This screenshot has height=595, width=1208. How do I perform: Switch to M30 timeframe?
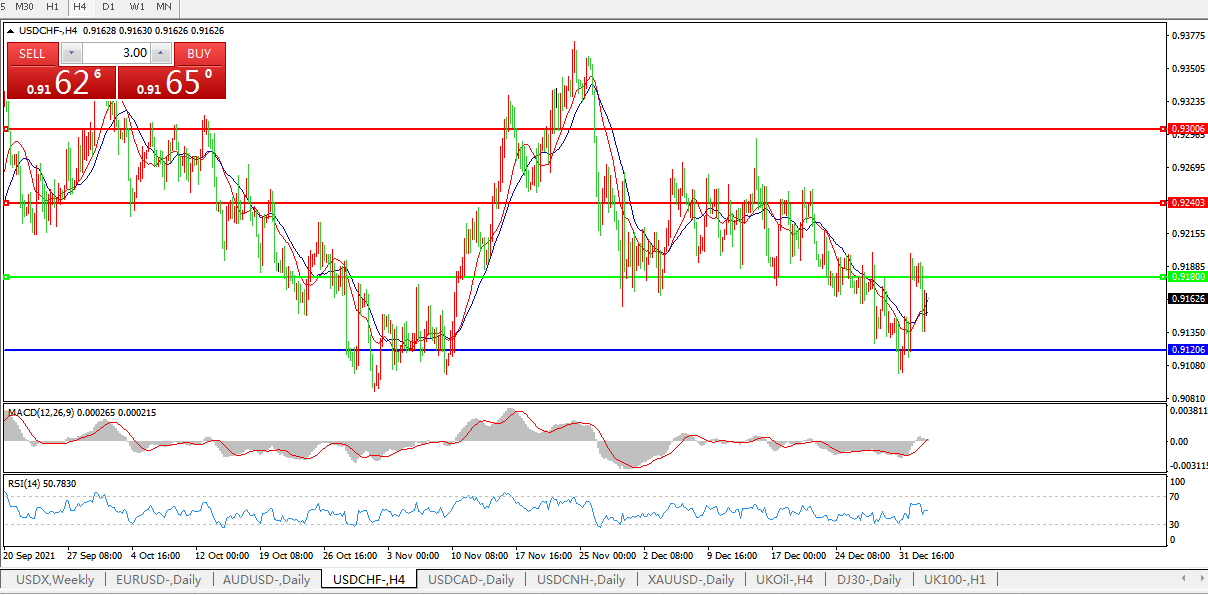click(x=24, y=7)
